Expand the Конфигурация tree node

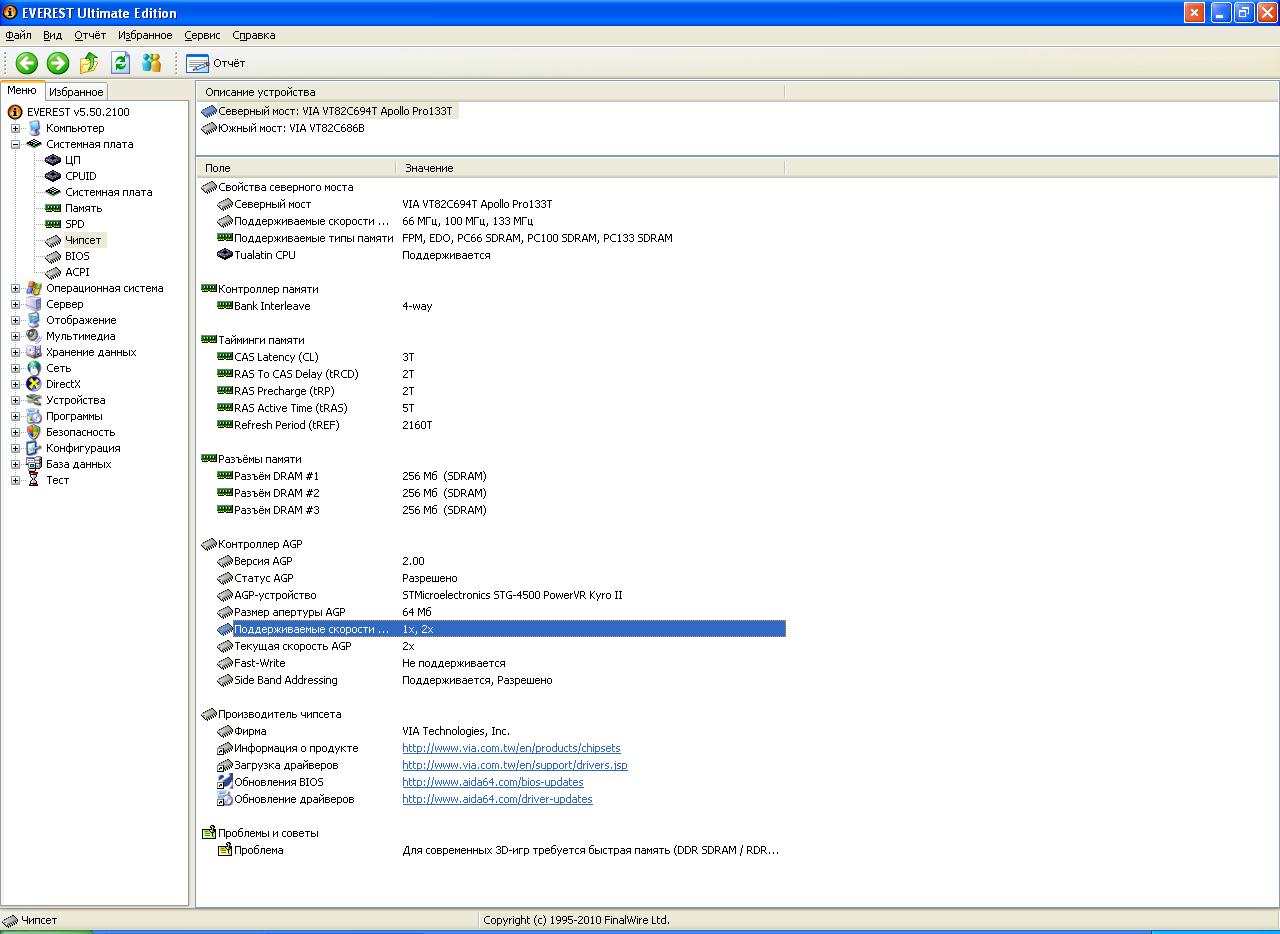click(15, 448)
